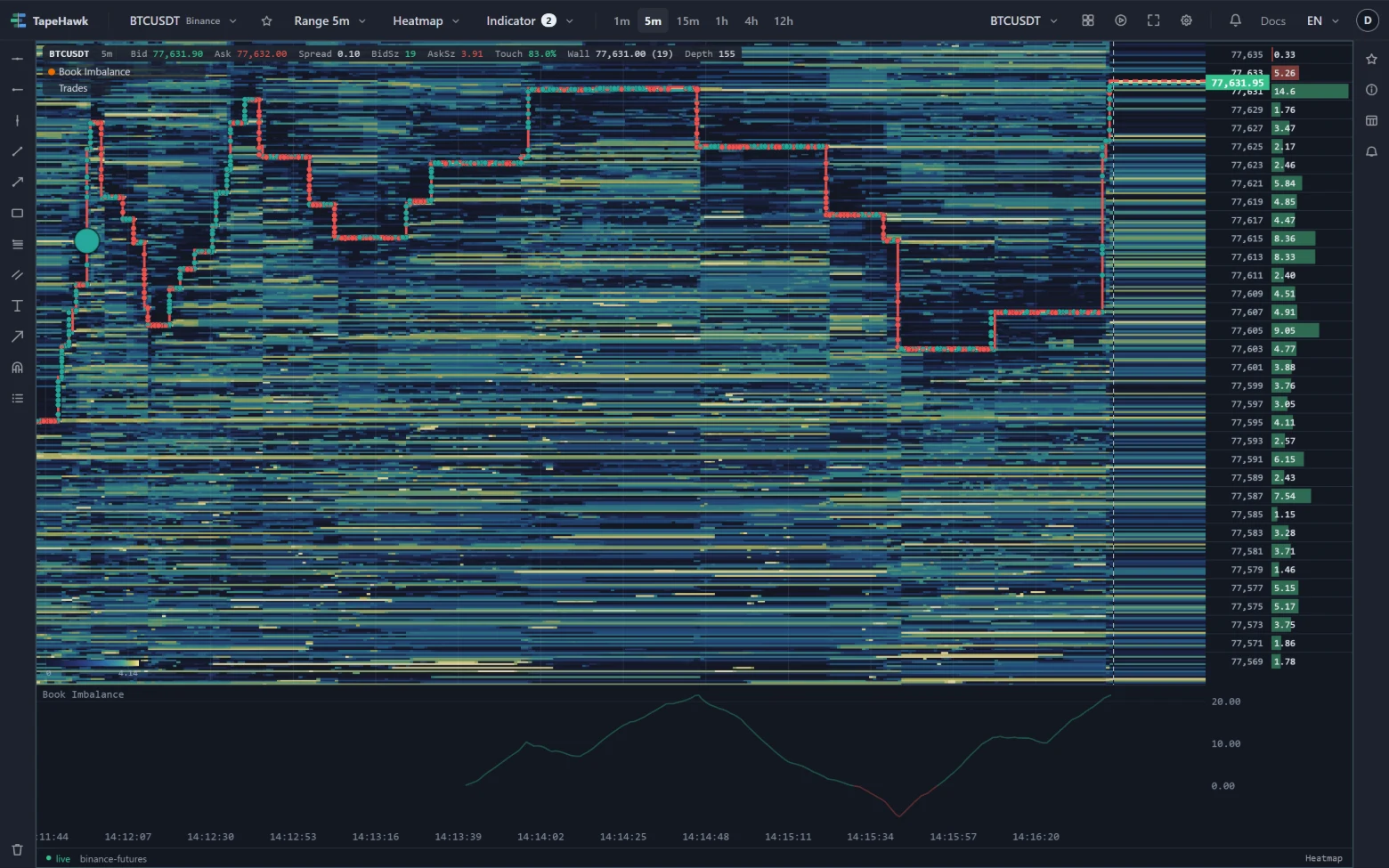Open the BTCUSDT Binance symbol dropdown

tap(183, 20)
